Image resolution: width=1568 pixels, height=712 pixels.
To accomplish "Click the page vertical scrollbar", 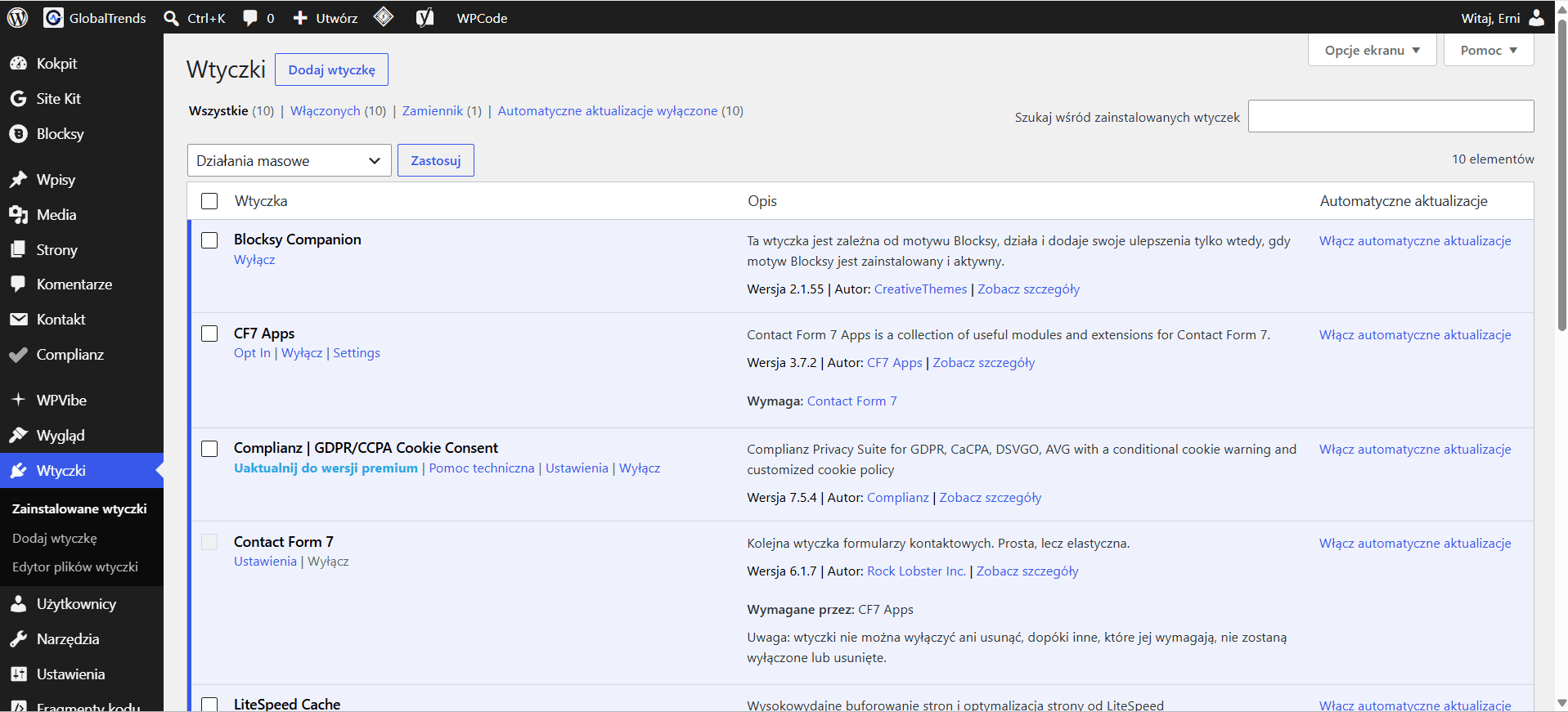I will point(1561,176).
